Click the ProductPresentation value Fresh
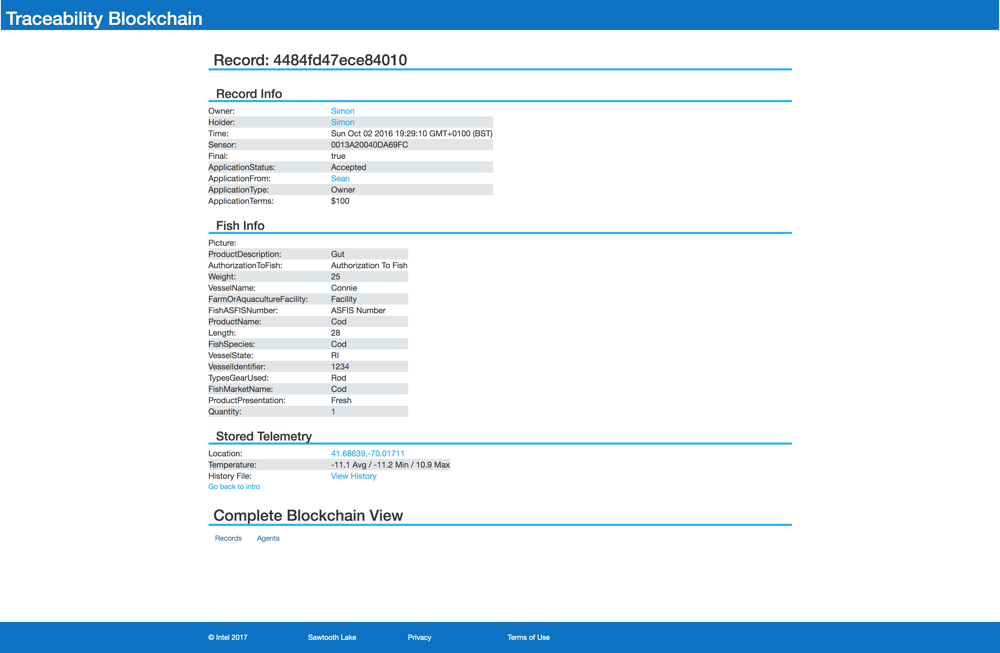The image size is (1000, 653). click(x=341, y=400)
